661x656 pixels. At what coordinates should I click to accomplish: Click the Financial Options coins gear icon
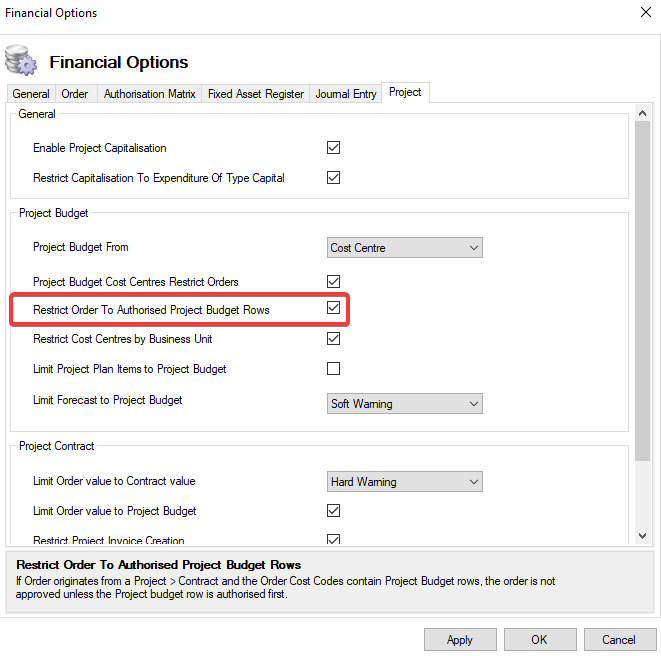coord(21,60)
